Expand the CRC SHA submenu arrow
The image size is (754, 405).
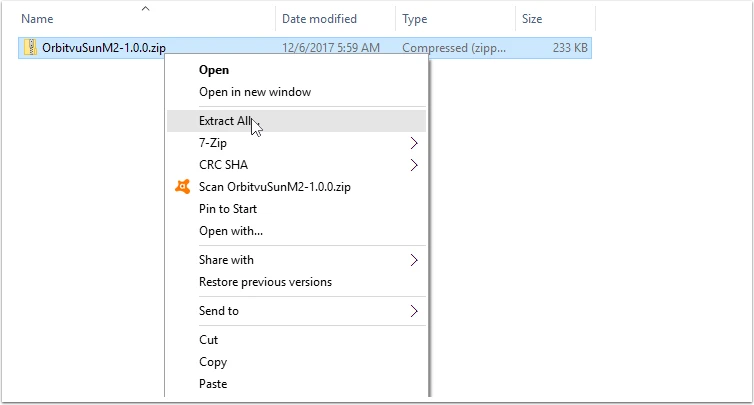(x=414, y=165)
